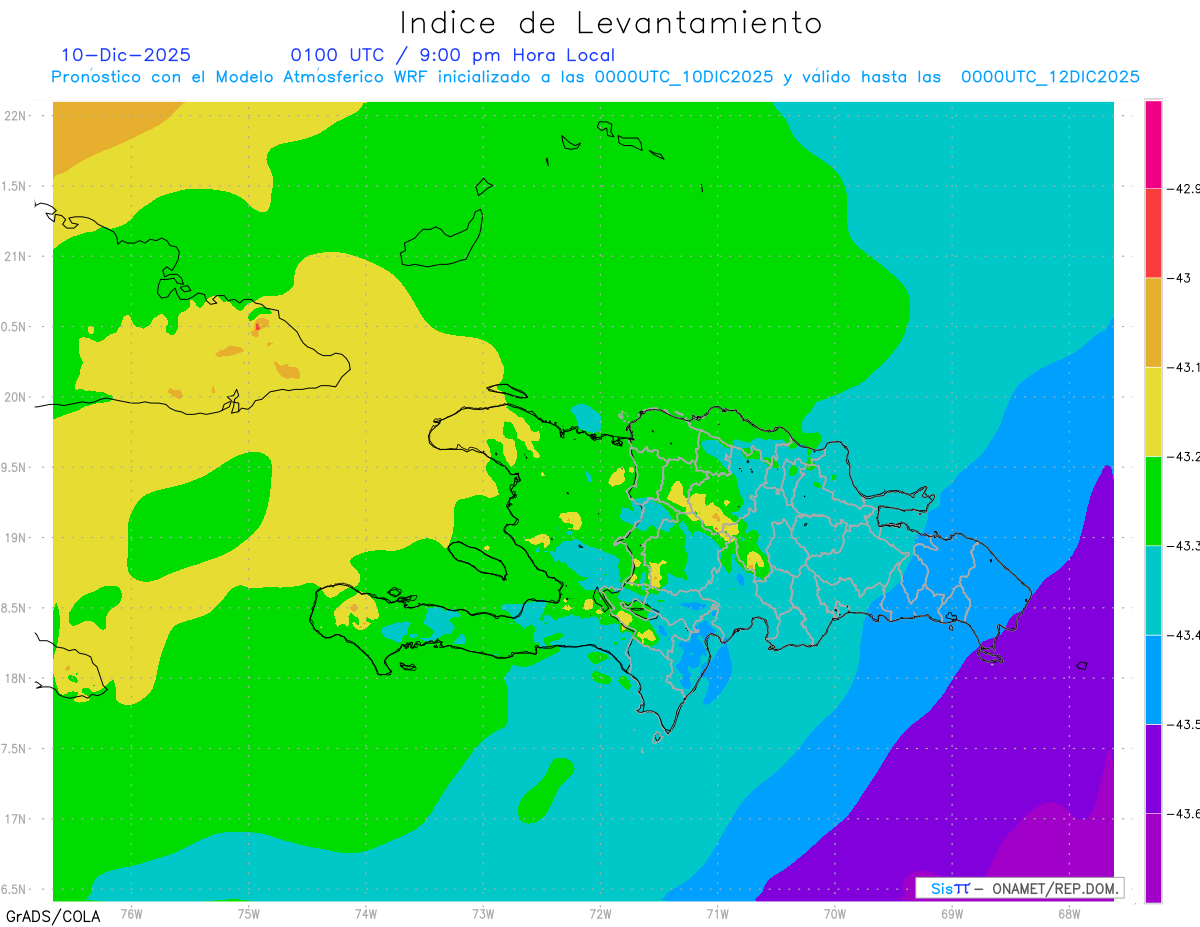Pick the pink swatch at top of colorbar
Image resolution: width=1200 pixels, height=927 pixels.
click(1153, 144)
